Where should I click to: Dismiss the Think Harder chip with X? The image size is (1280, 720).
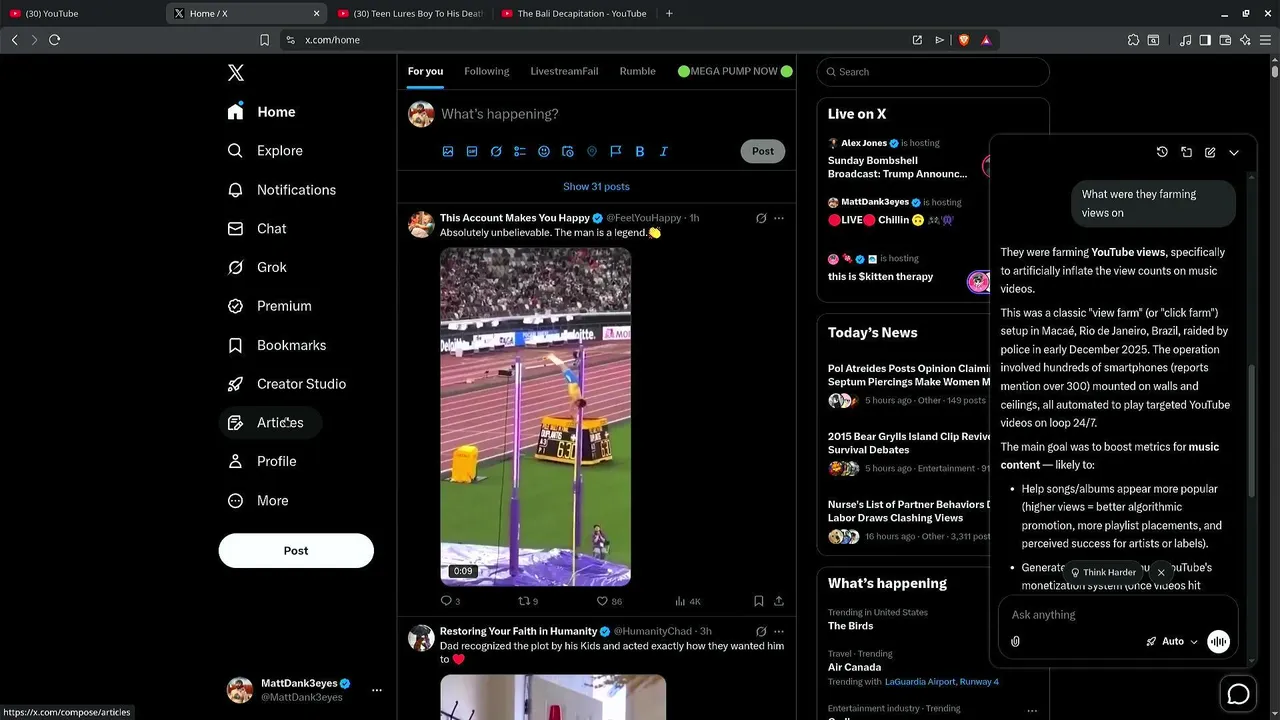tap(1161, 573)
